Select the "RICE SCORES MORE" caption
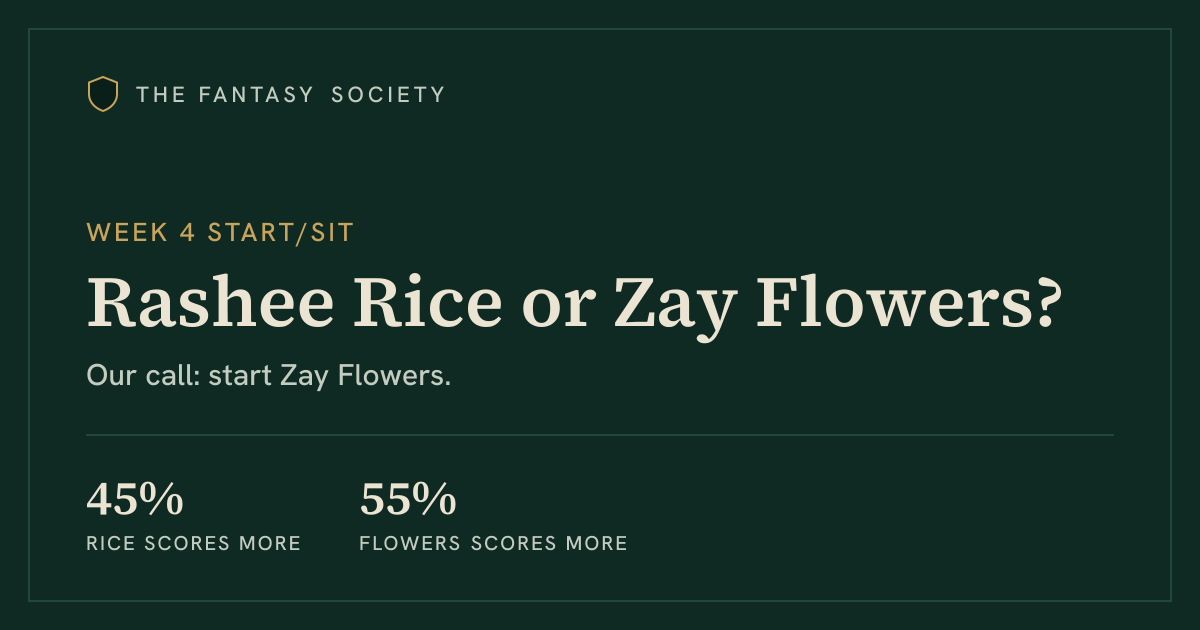This screenshot has width=1200, height=630. tap(194, 544)
